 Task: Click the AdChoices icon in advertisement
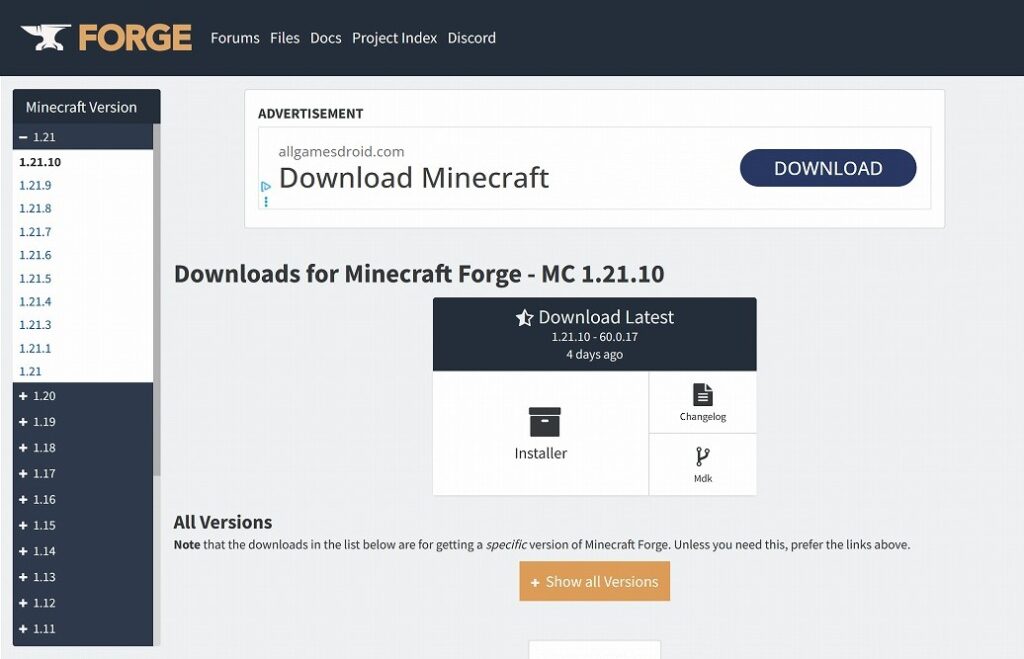point(265,187)
